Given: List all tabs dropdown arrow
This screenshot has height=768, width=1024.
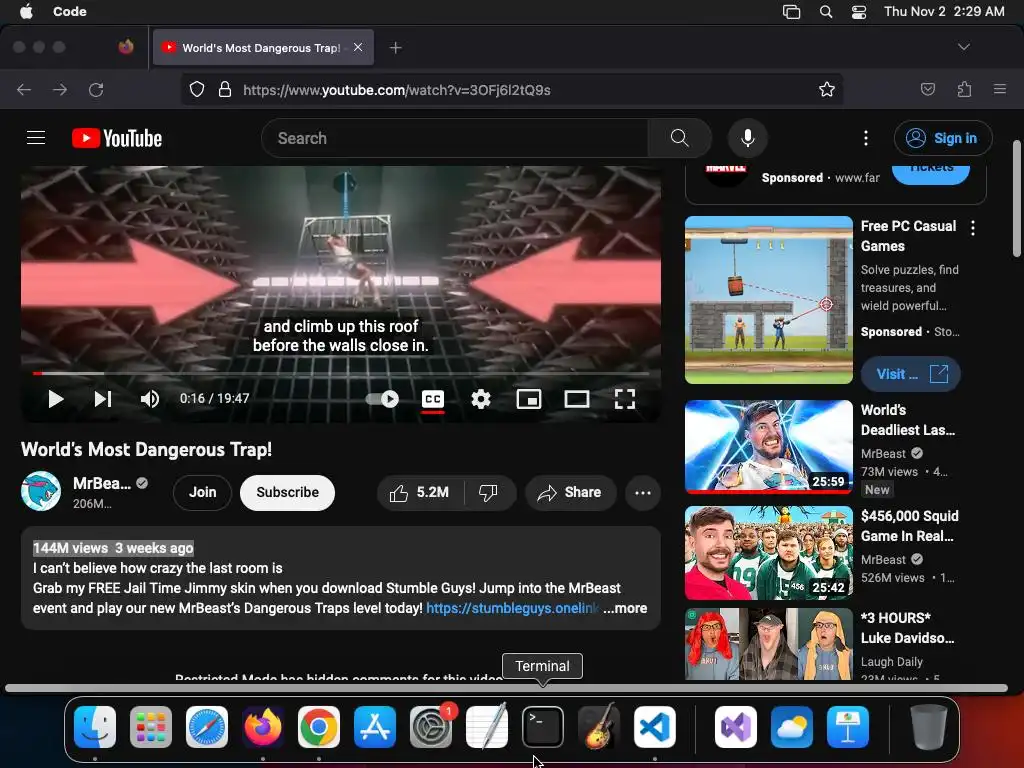Looking at the screenshot, I should tap(963, 47).
